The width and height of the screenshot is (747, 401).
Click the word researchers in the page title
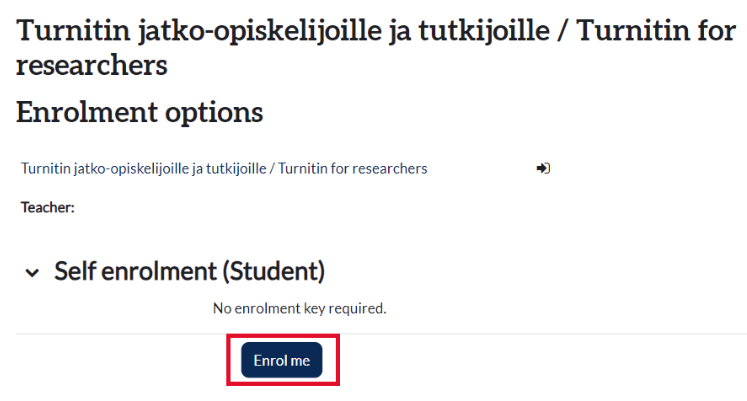92,67
